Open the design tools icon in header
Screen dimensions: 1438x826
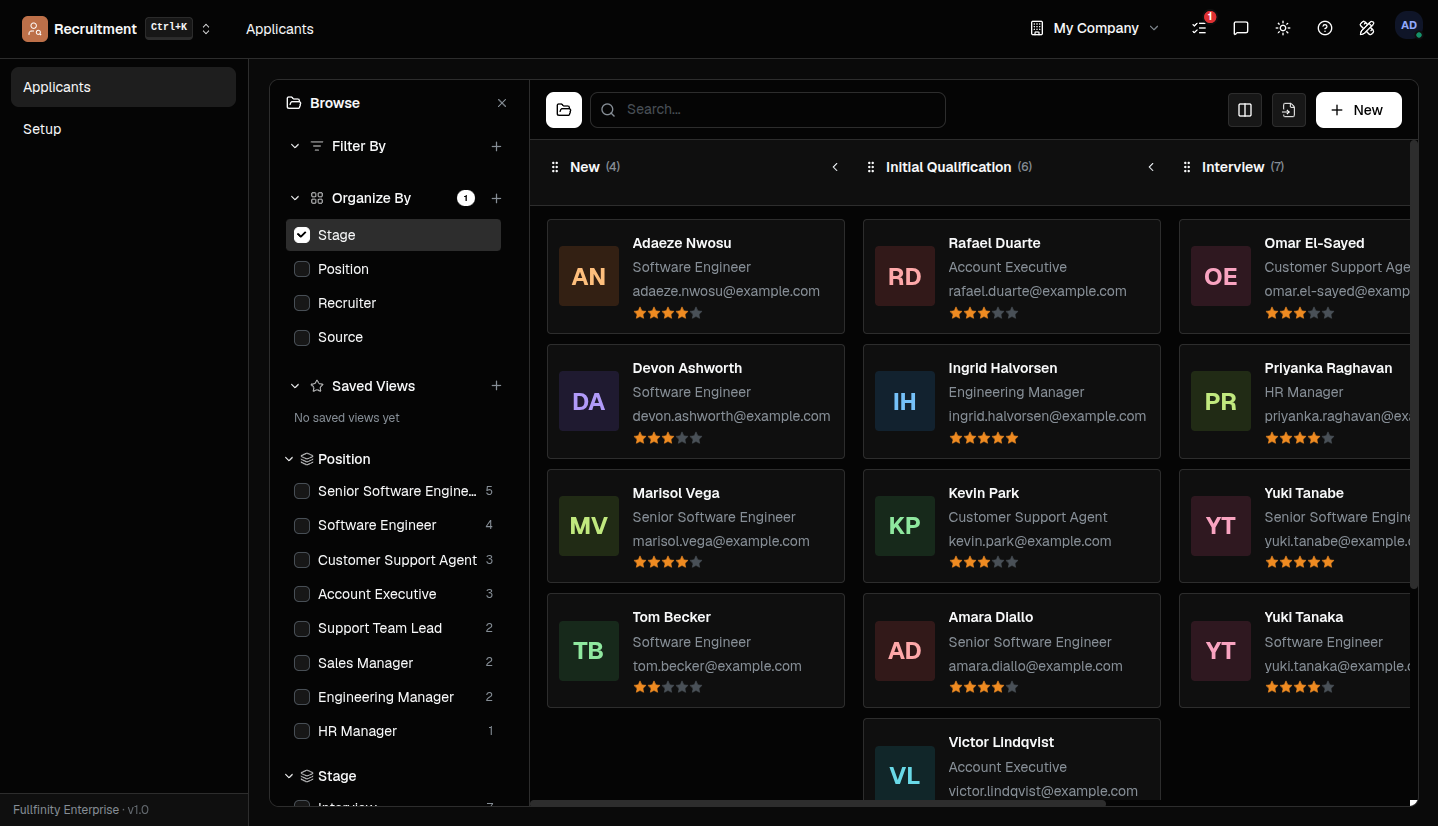click(1367, 28)
